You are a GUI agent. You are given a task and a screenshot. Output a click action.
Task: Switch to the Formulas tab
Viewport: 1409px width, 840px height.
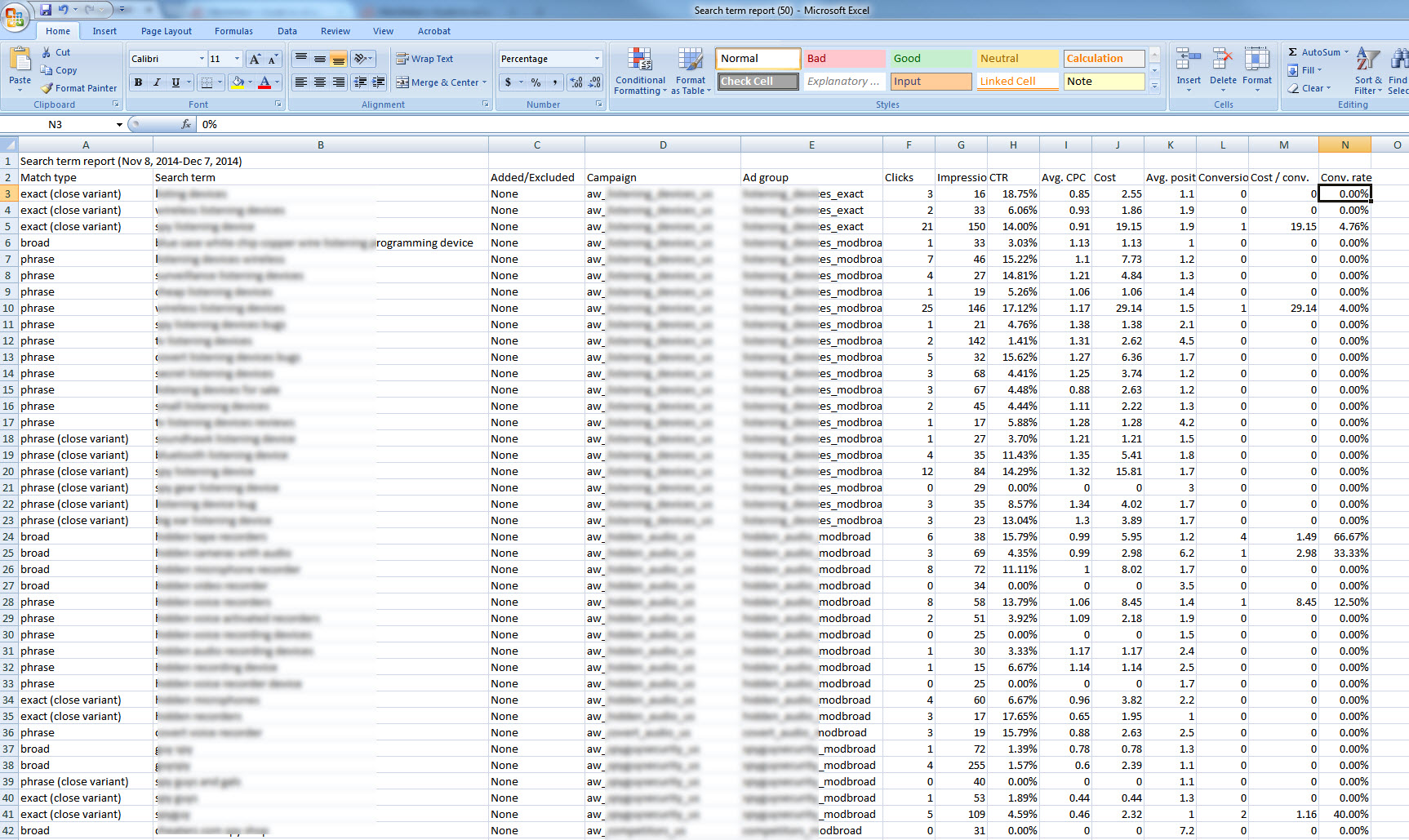pos(233,31)
